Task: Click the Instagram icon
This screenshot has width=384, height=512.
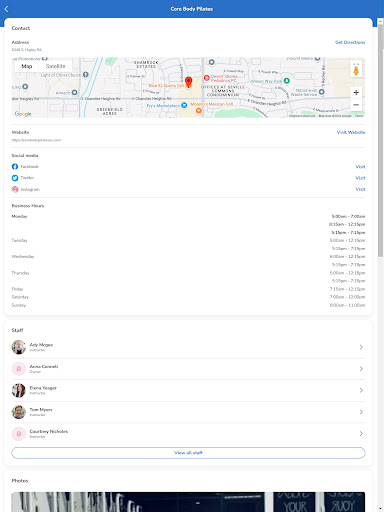Action: point(15,189)
